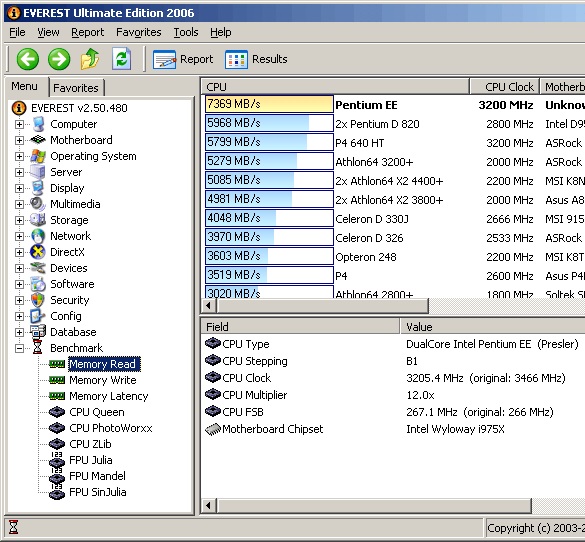Select the Server icon in tree
The width and height of the screenshot is (585, 542).
pyautogui.click(x=38, y=172)
